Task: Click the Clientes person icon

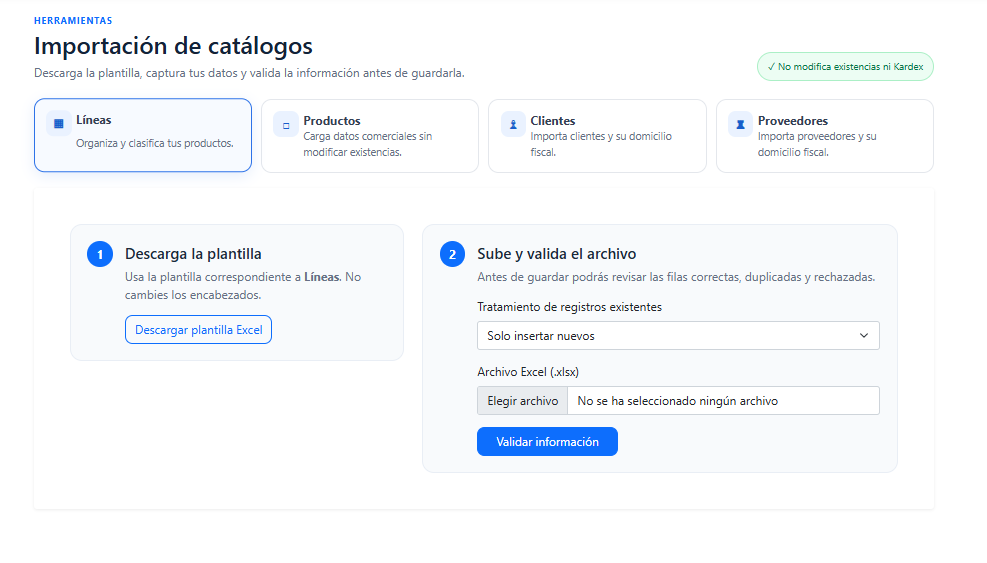Action: [x=513, y=125]
